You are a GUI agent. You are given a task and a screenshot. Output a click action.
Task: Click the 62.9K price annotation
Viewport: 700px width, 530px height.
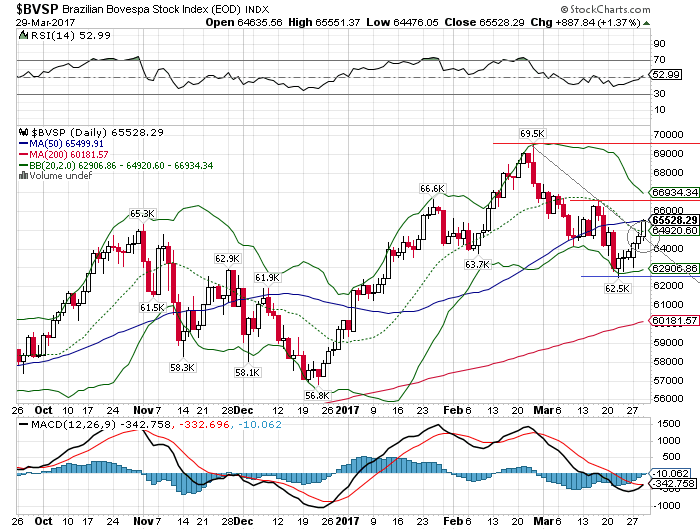[x=227, y=259]
